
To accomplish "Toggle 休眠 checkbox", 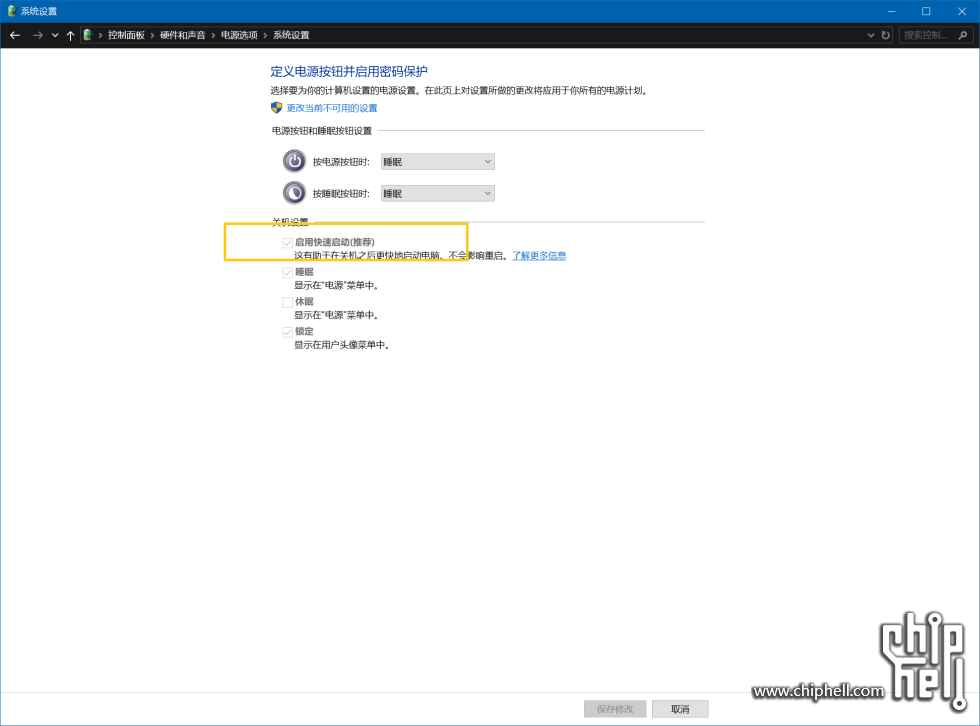I will click(288, 302).
